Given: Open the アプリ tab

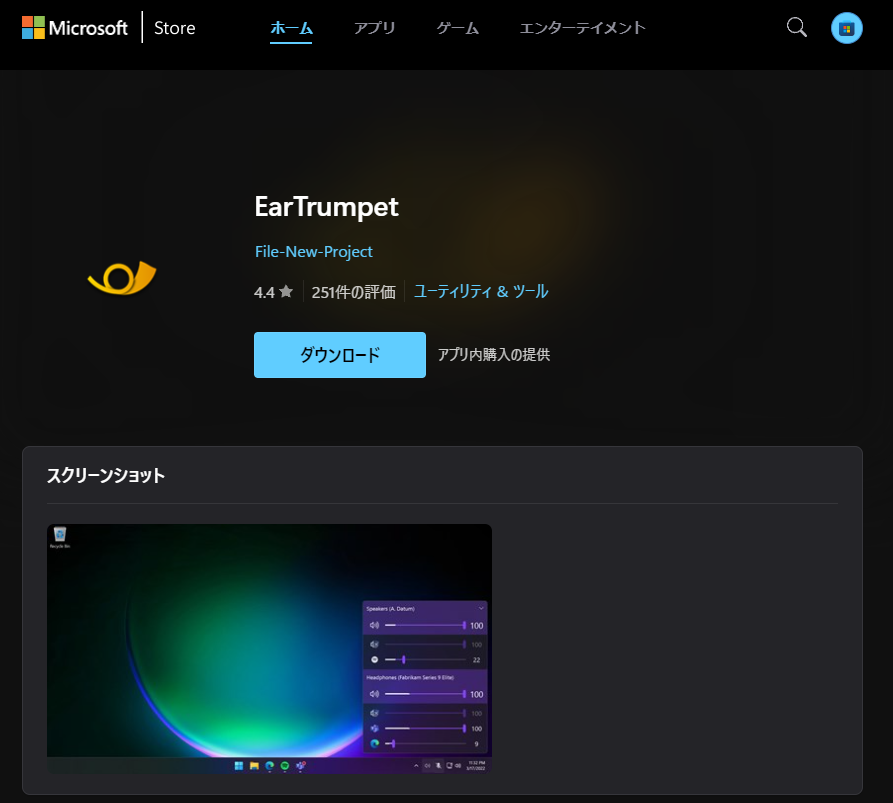Looking at the screenshot, I should [374, 28].
